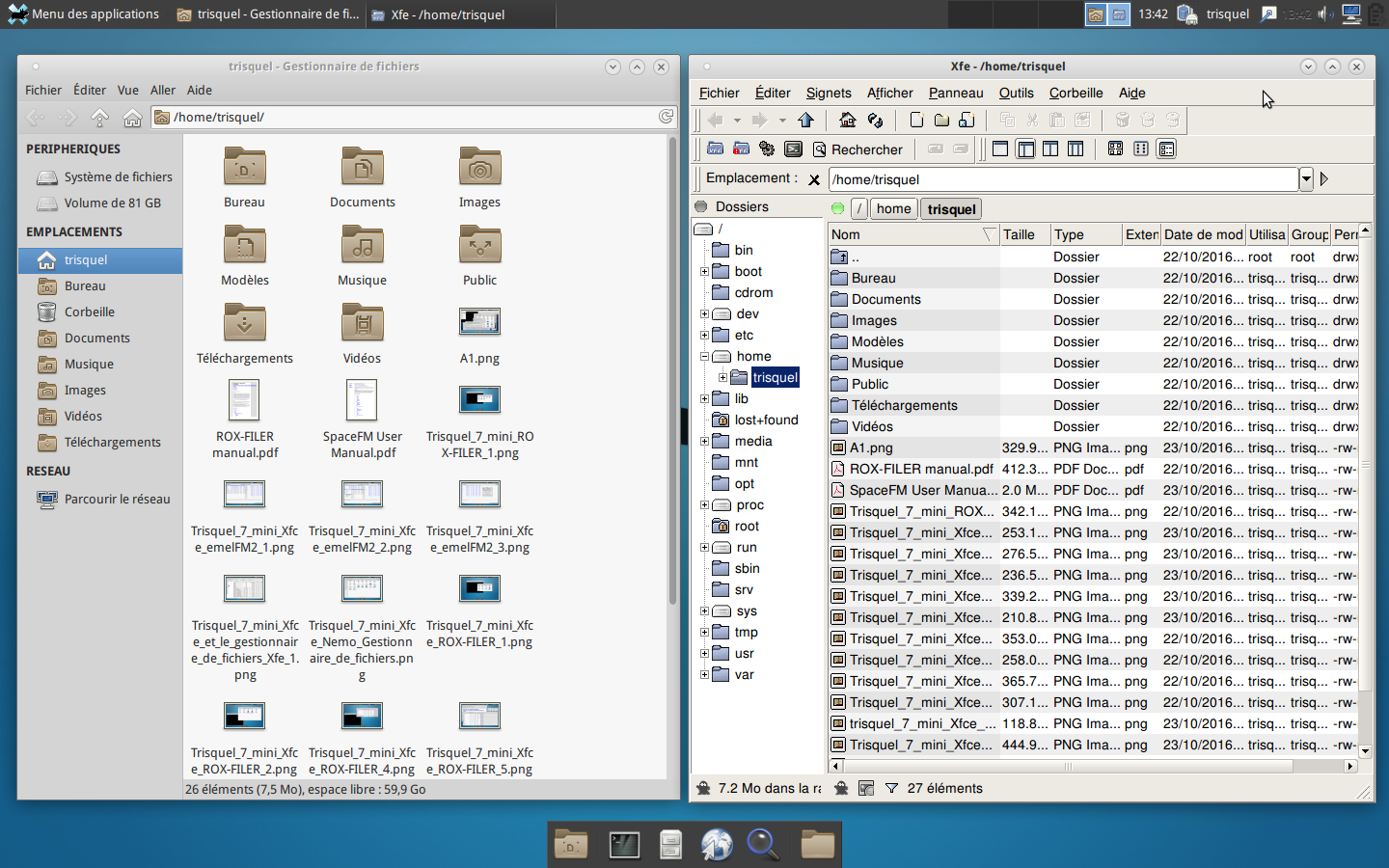
Task: Create a new folder via Xfe toolbar icon
Action: coord(941,120)
